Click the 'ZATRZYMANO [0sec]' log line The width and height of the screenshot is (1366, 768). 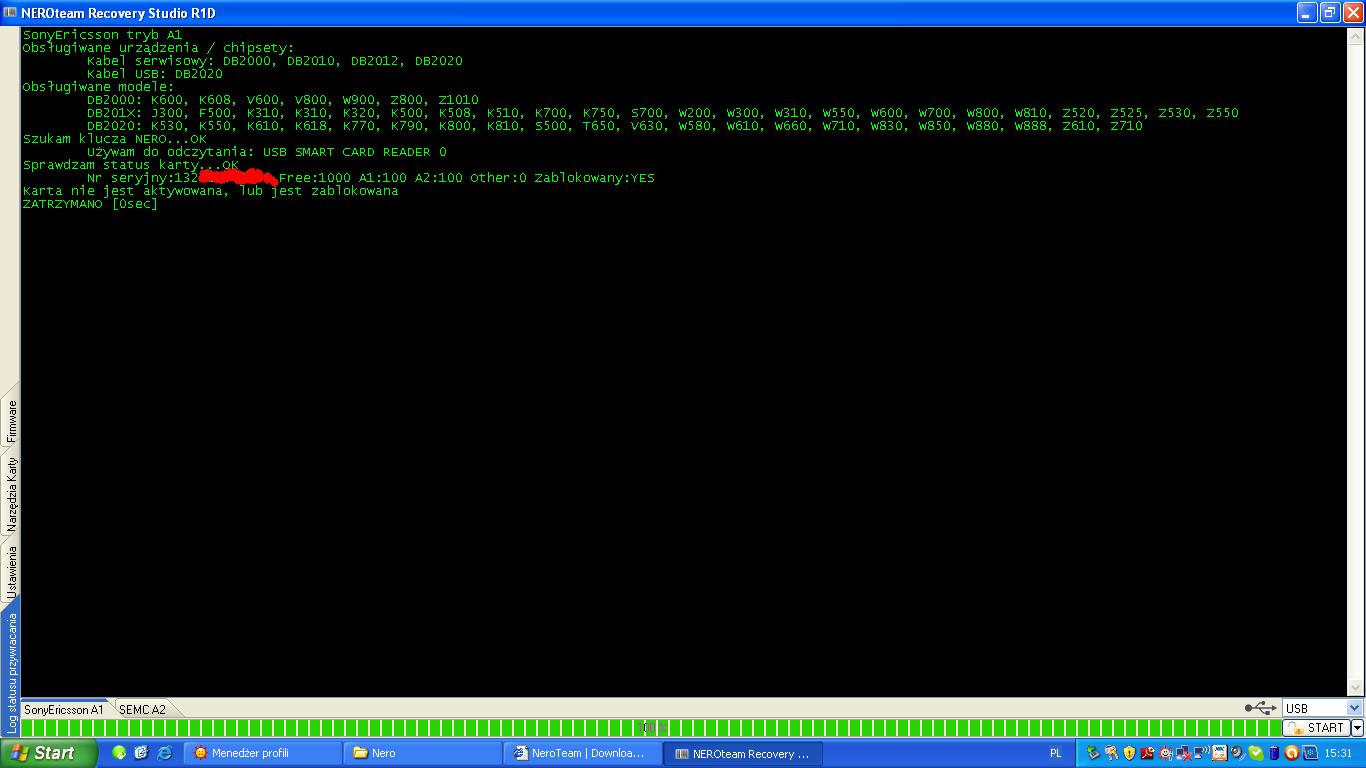90,204
